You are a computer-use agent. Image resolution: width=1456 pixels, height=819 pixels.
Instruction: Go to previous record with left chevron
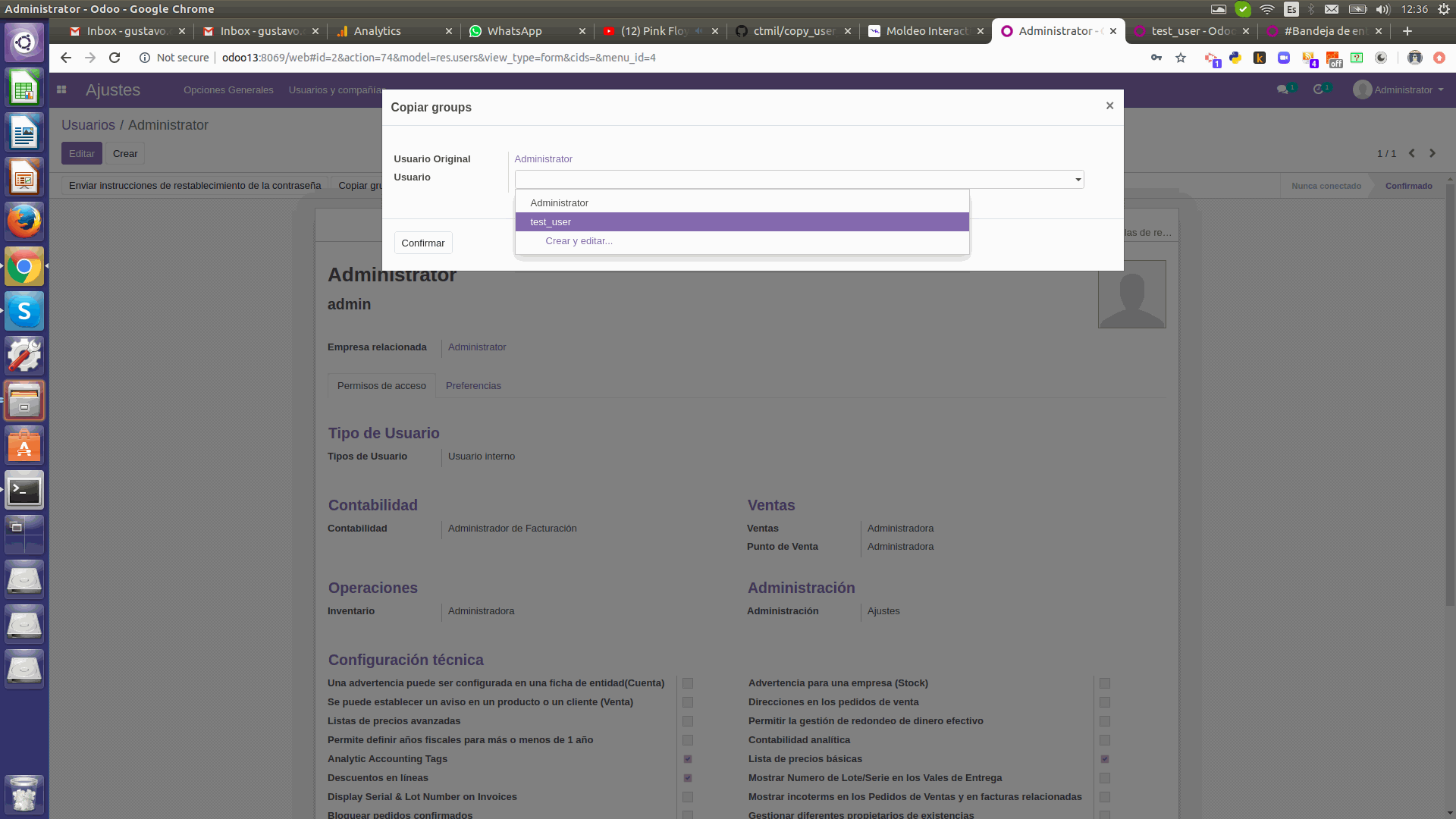click(x=1412, y=153)
